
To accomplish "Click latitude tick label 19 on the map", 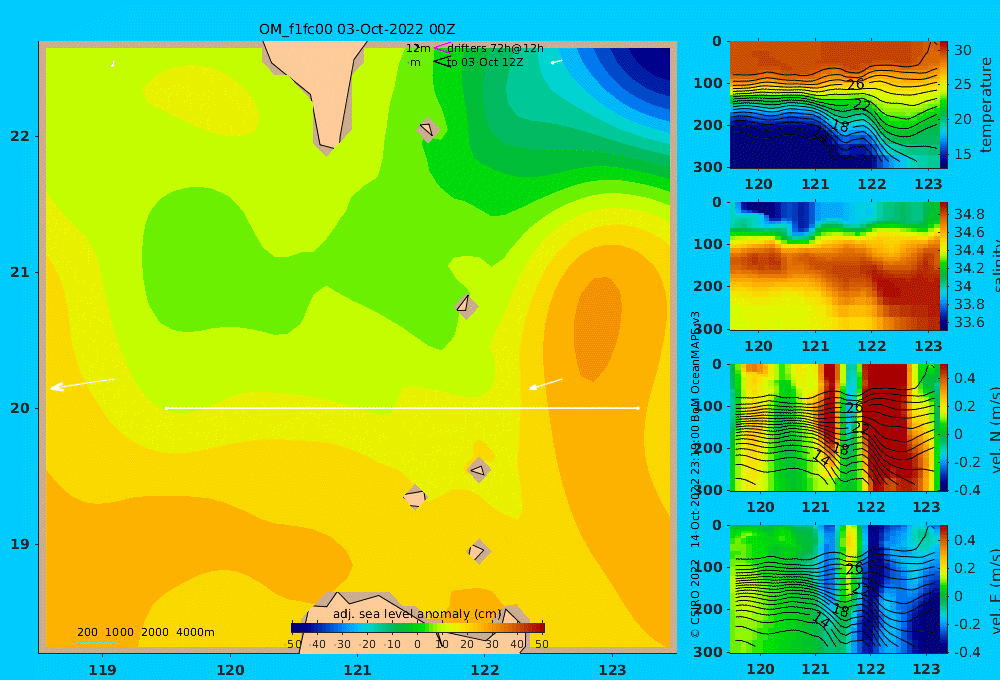I will pyautogui.click(x=20, y=544).
